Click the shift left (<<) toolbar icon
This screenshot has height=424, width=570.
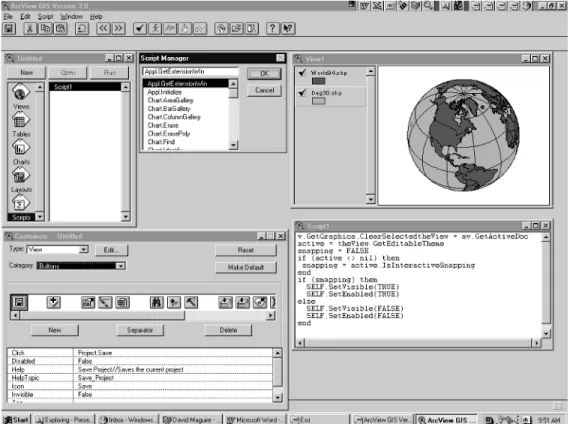pos(103,28)
